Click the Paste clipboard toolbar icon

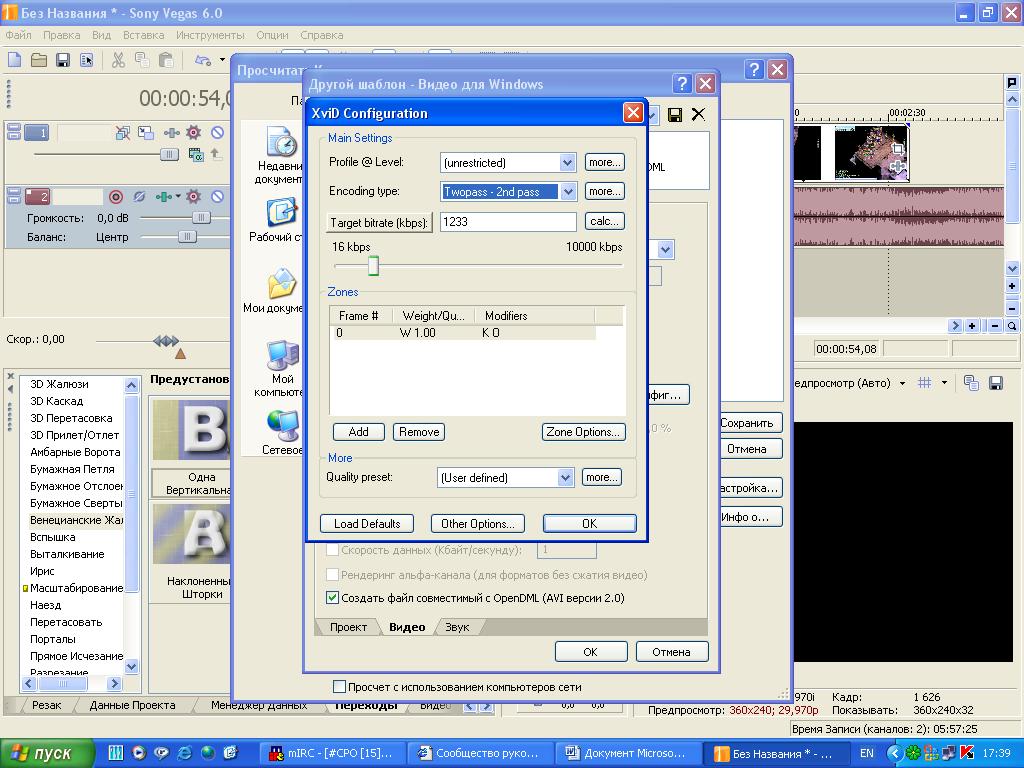(167, 60)
